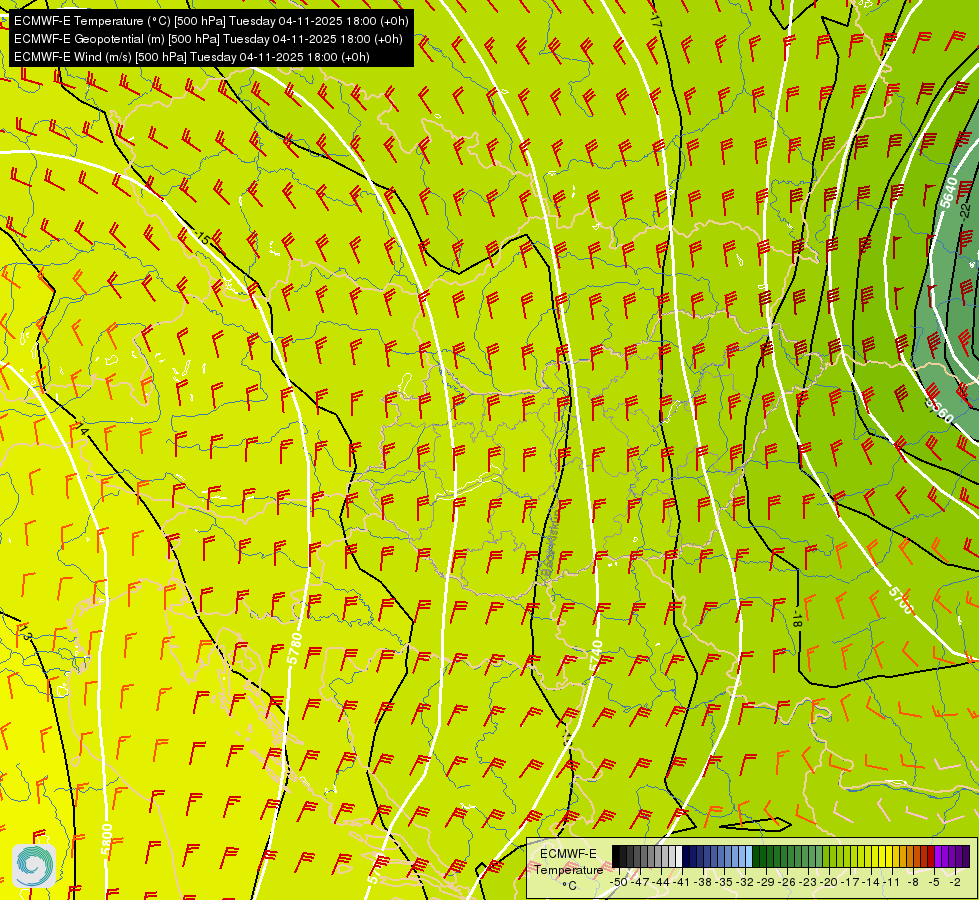The width and height of the screenshot is (979, 900).
Task: Click the -15 isotherm label on the map
Action: pos(202,238)
